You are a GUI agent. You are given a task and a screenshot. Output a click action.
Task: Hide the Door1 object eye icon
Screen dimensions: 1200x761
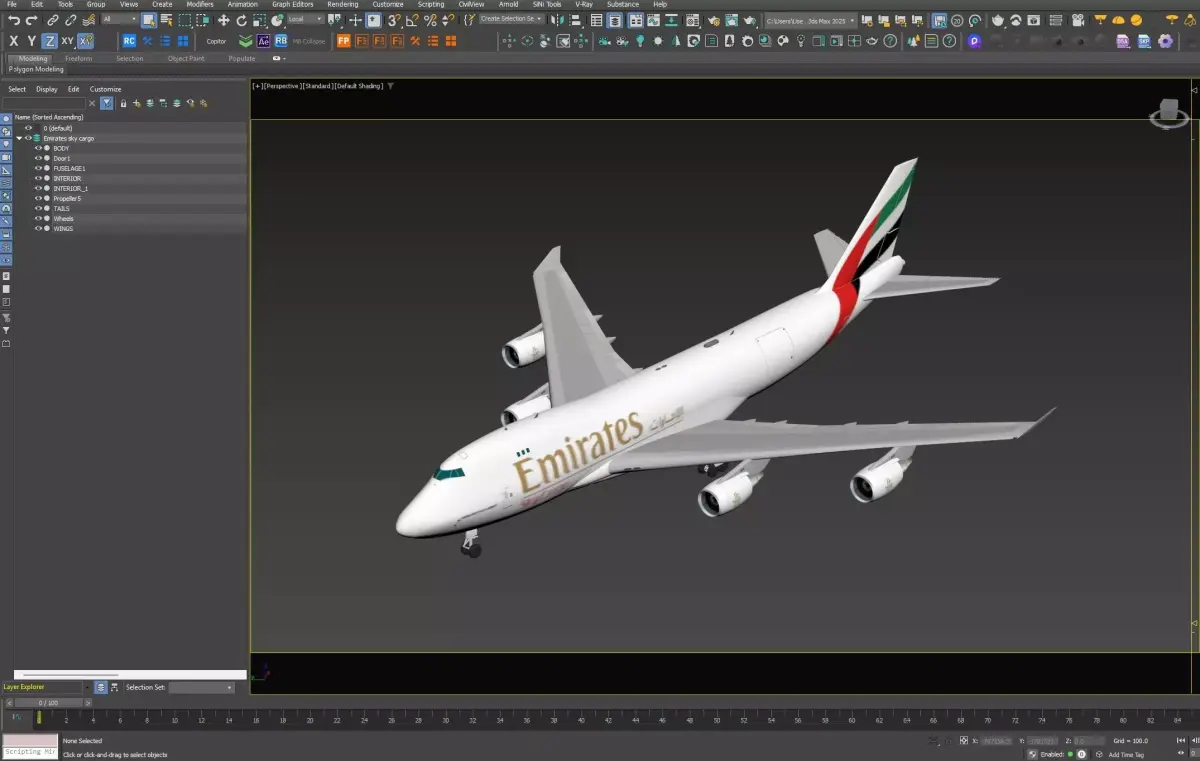click(39, 158)
